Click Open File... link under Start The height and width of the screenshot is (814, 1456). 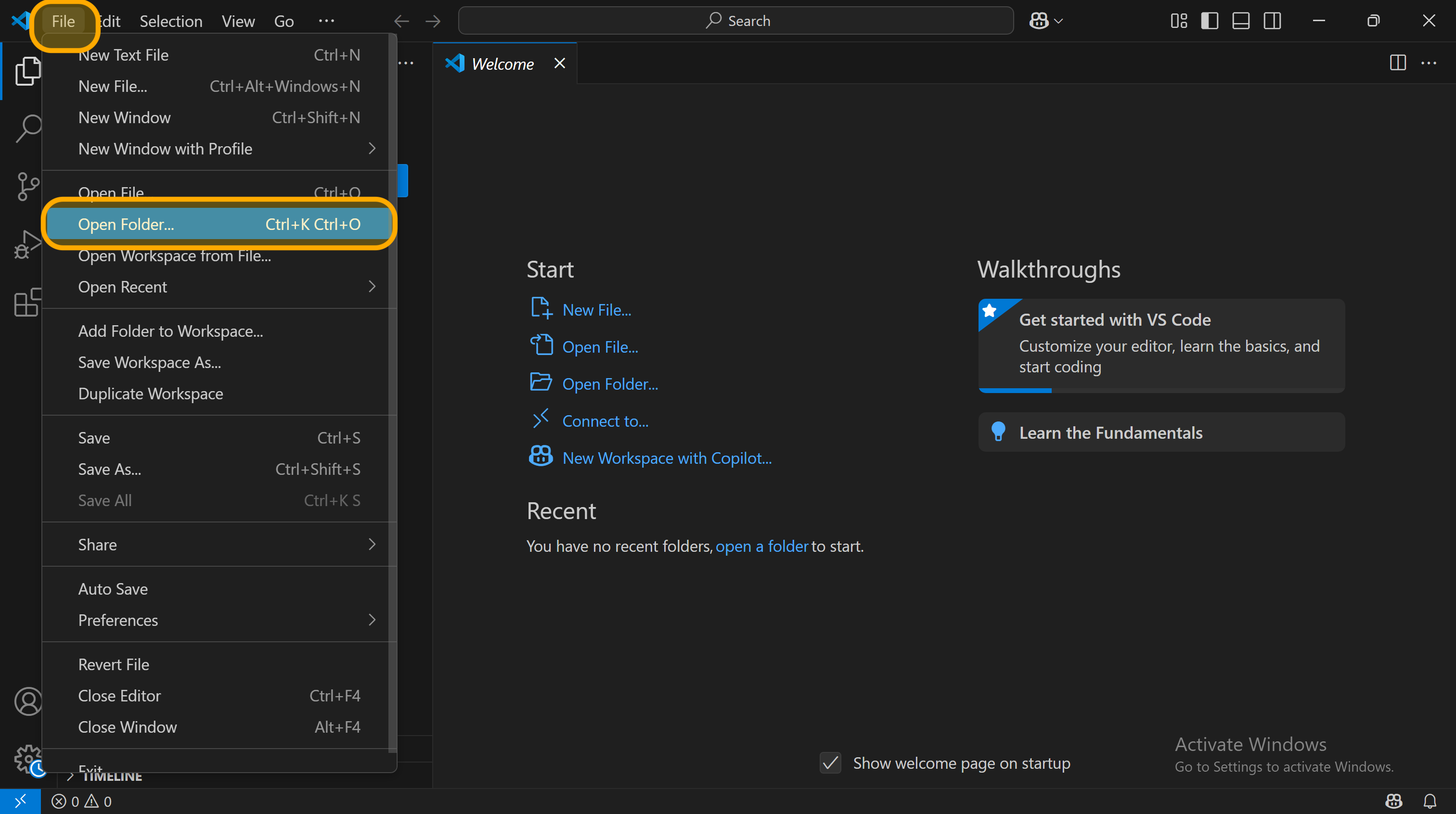tap(600, 347)
